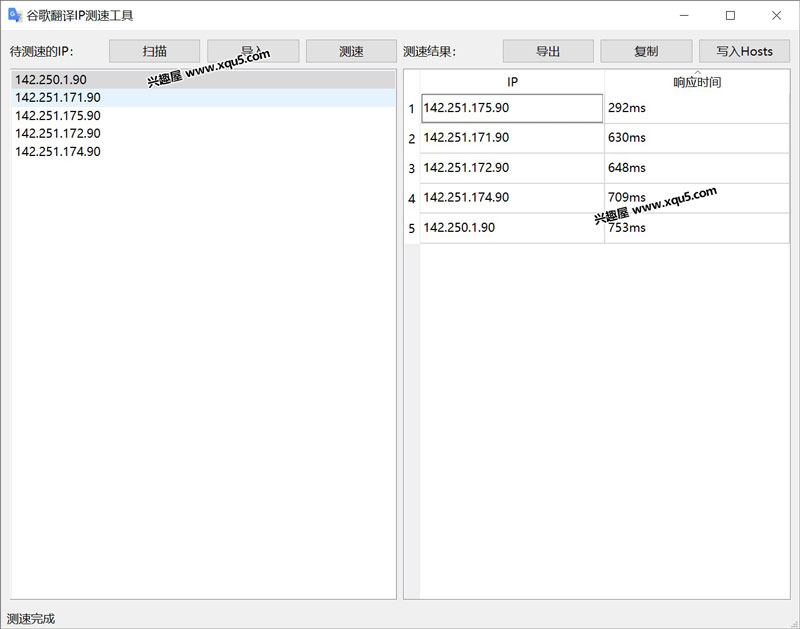Click result cell 142.251.175.90 in row 1
The height and width of the screenshot is (629, 800).
(x=512, y=108)
